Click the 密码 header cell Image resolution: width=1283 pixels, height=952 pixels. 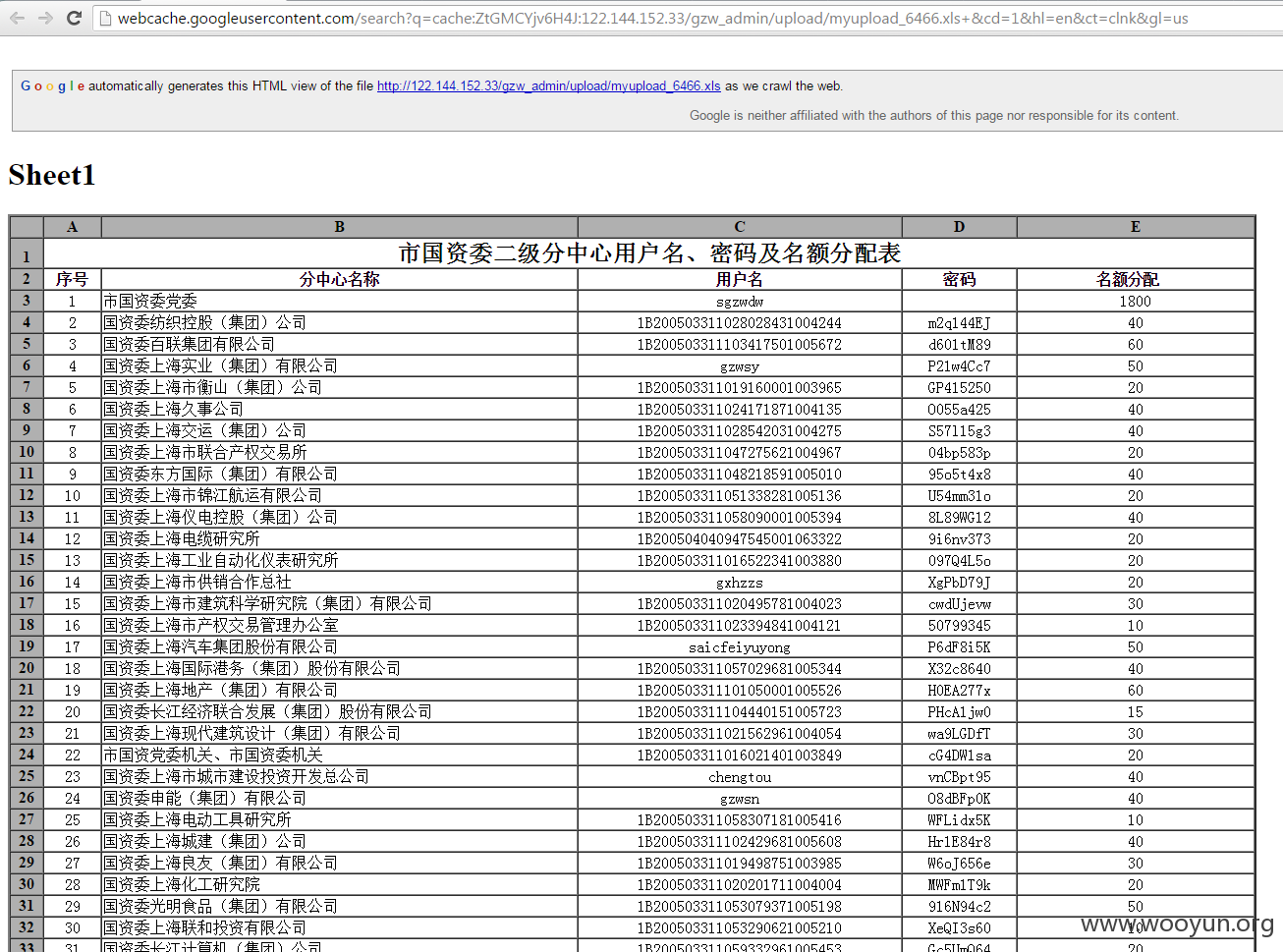tap(959, 279)
